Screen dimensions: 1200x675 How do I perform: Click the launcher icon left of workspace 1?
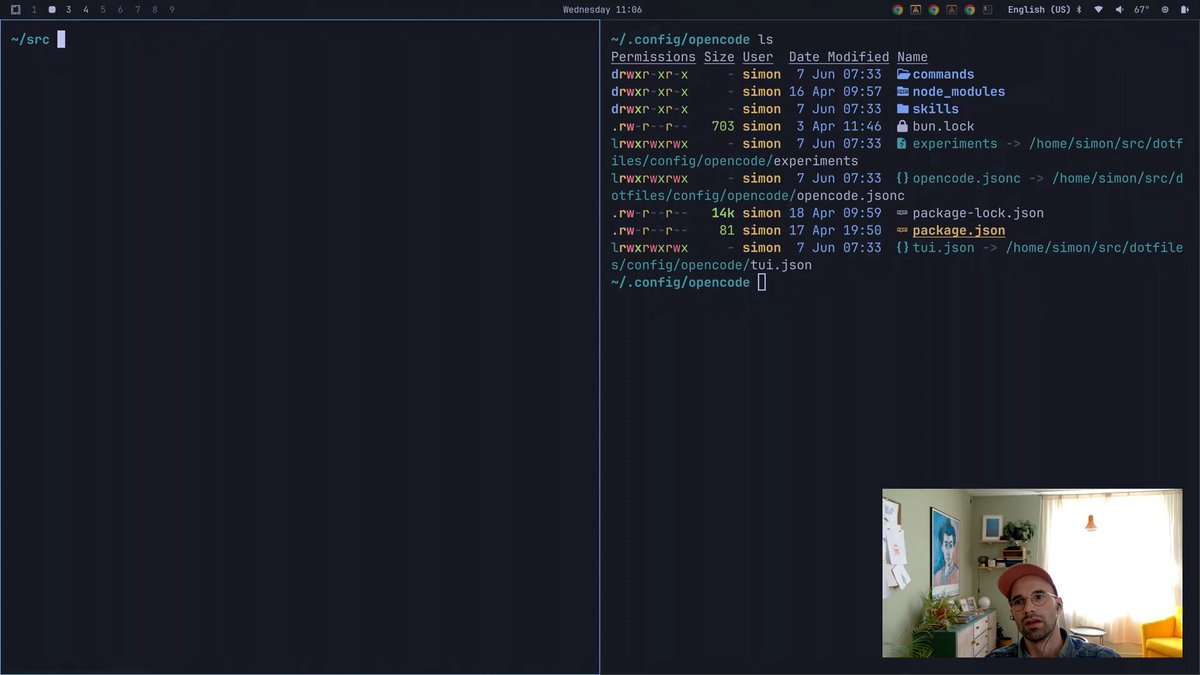click(15, 9)
